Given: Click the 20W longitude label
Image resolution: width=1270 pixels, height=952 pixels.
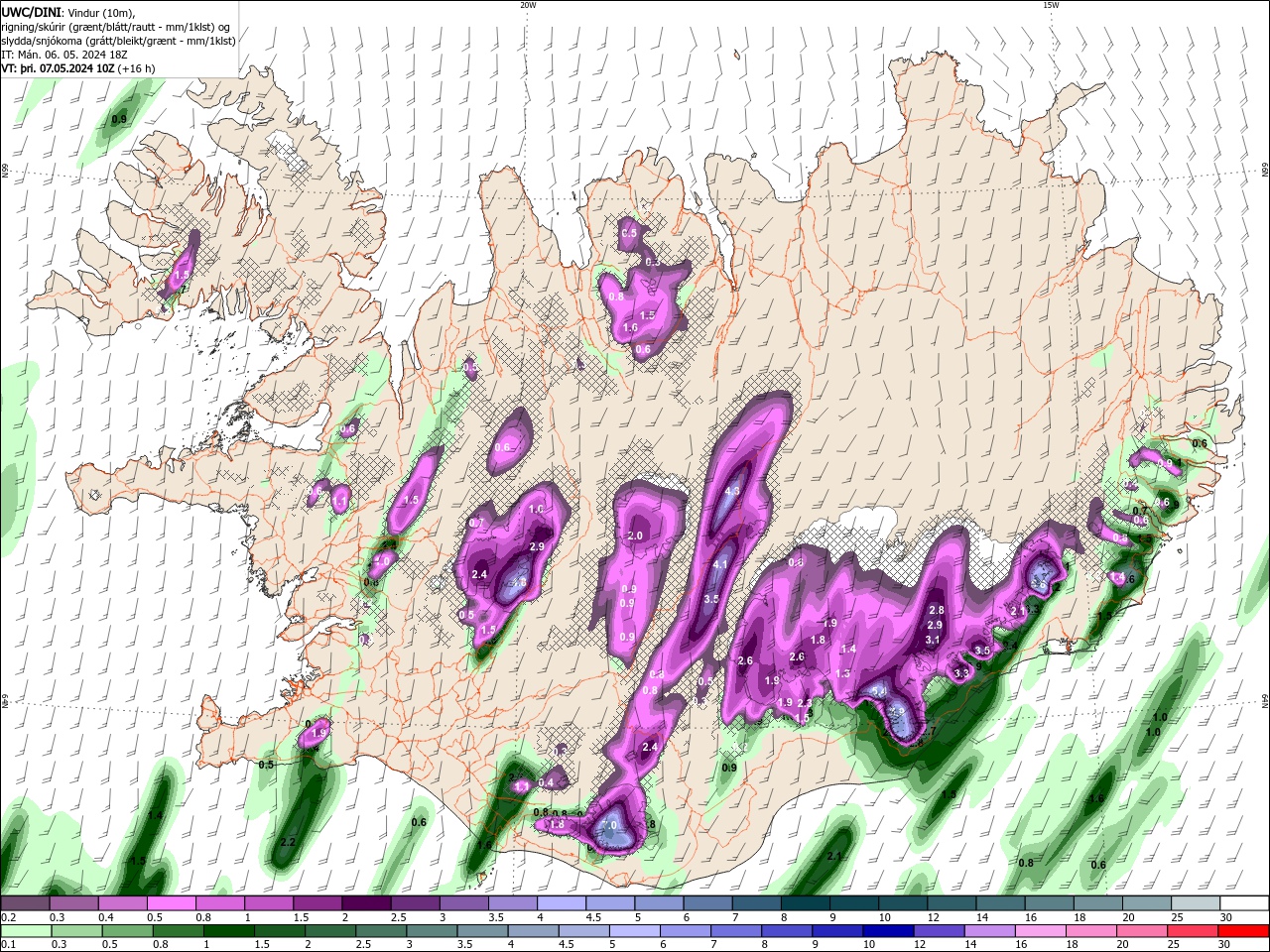Looking at the screenshot, I should (528, 5).
